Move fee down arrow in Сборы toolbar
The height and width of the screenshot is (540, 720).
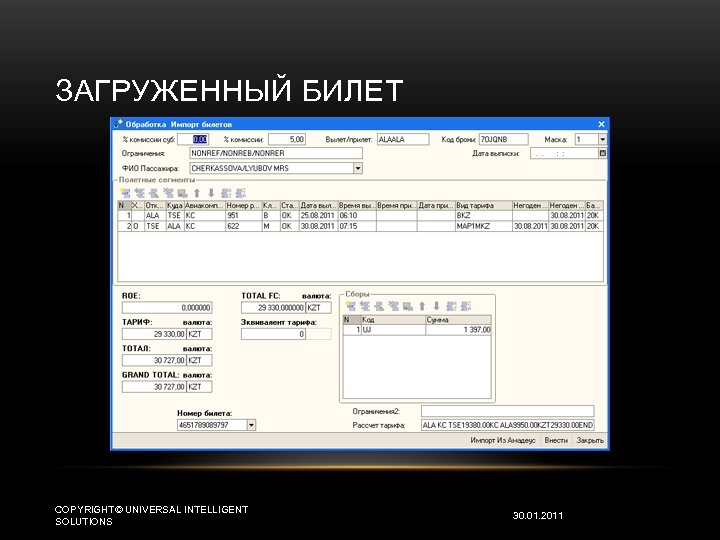pyautogui.click(x=437, y=306)
